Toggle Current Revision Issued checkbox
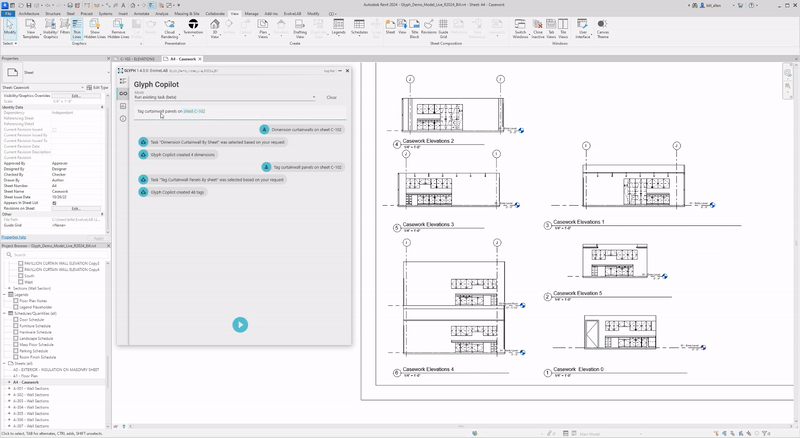 tap(54, 130)
